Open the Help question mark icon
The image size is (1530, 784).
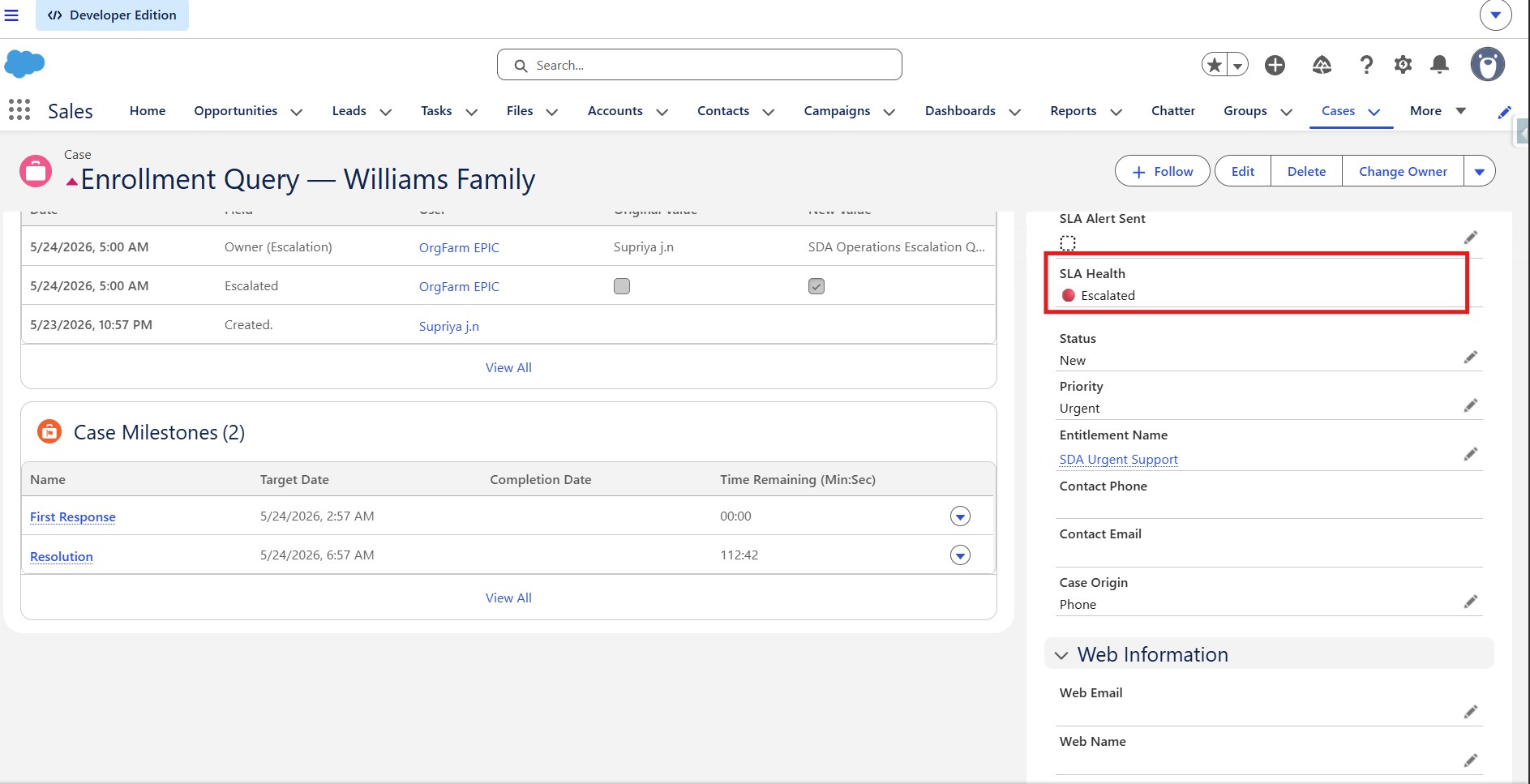tap(1366, 65)
